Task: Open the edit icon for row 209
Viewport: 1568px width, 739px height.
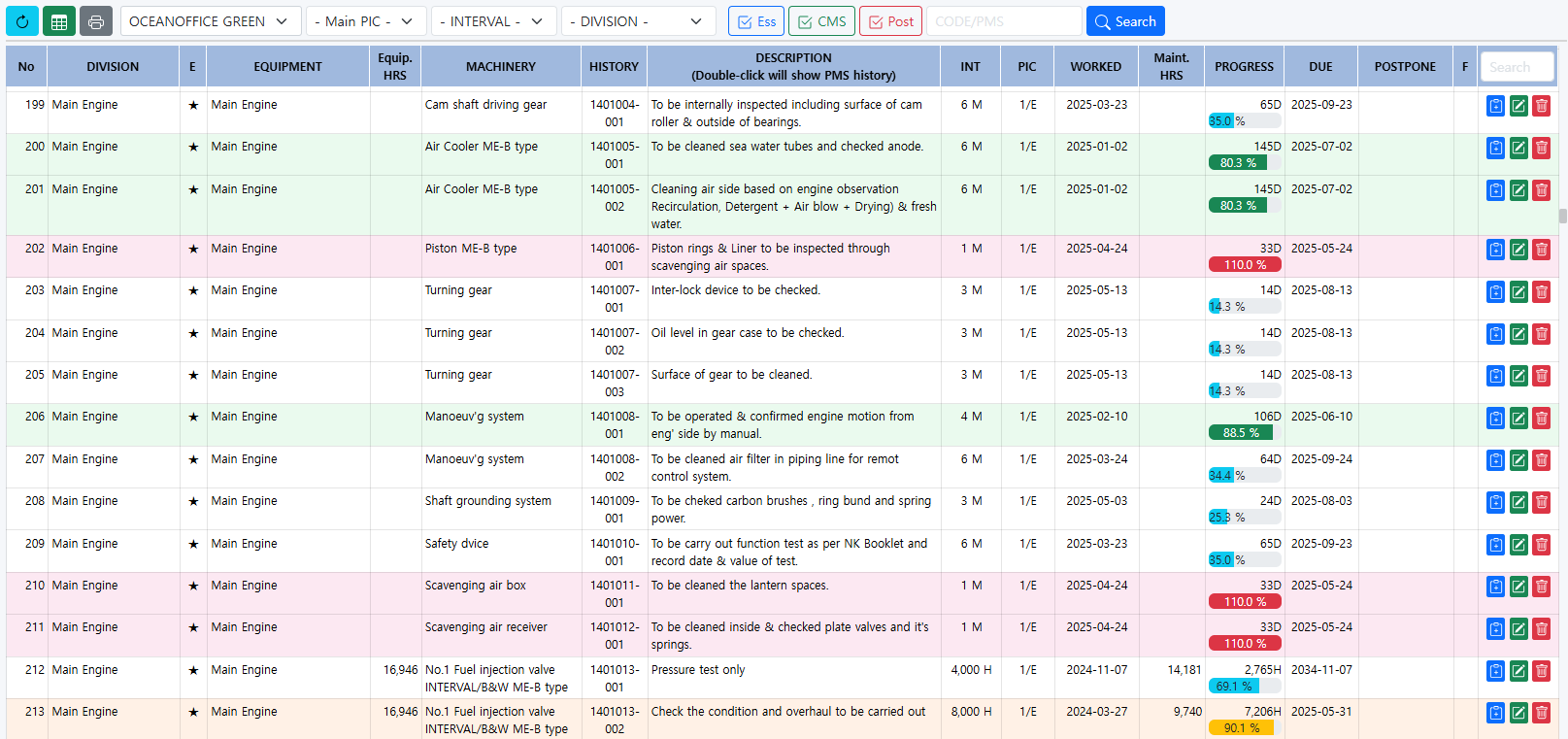Action: pos(1518,545)
